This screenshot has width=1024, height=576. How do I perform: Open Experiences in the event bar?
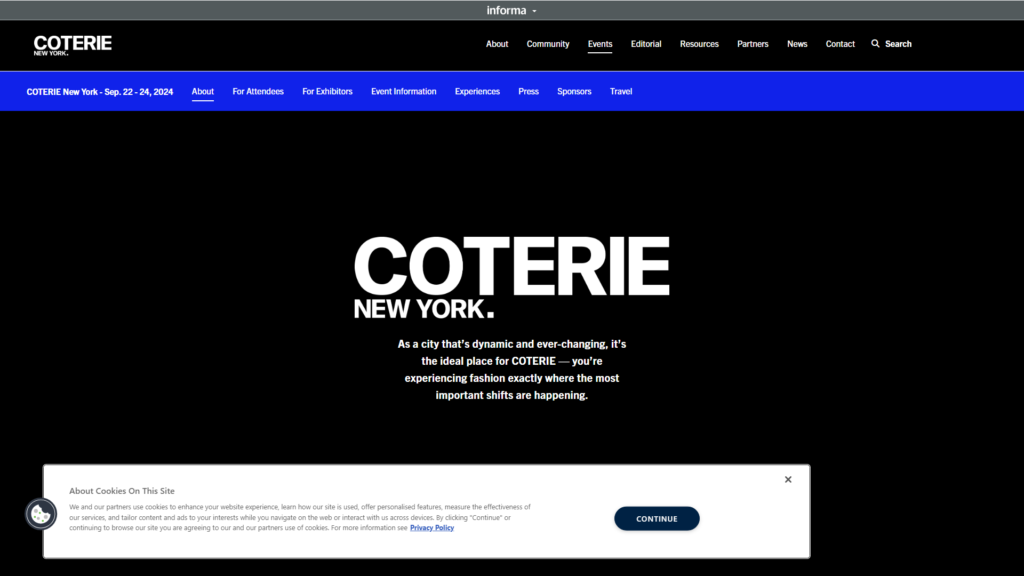(x=477, y=91)
